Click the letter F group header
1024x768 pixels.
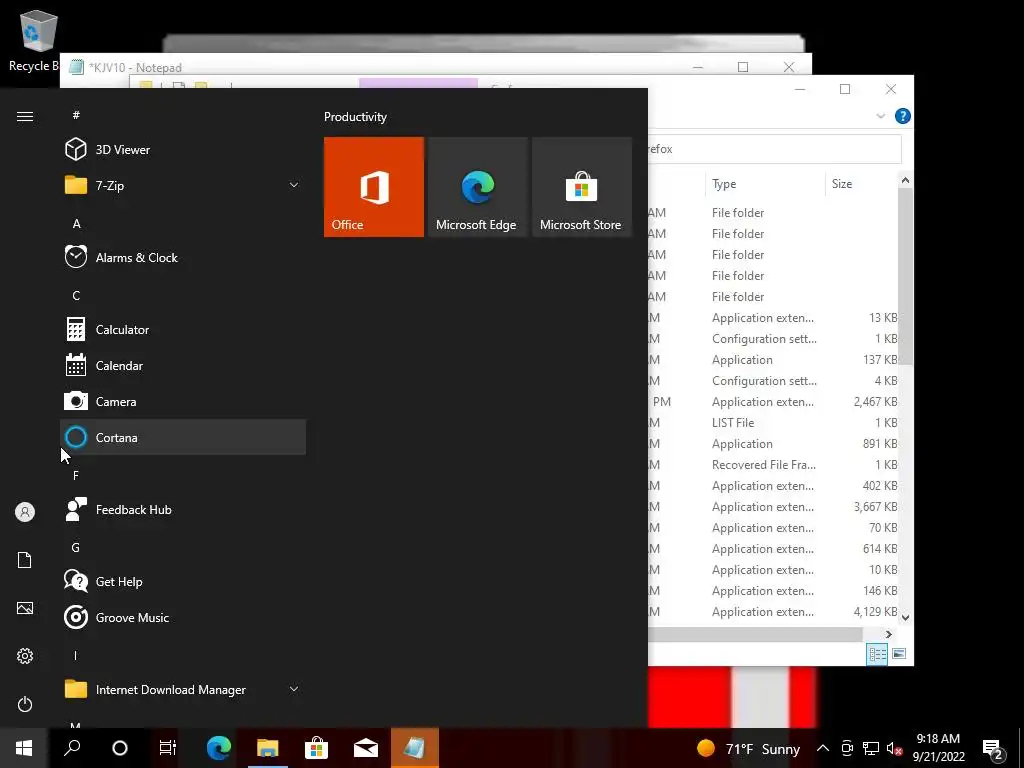coord(76,475)
